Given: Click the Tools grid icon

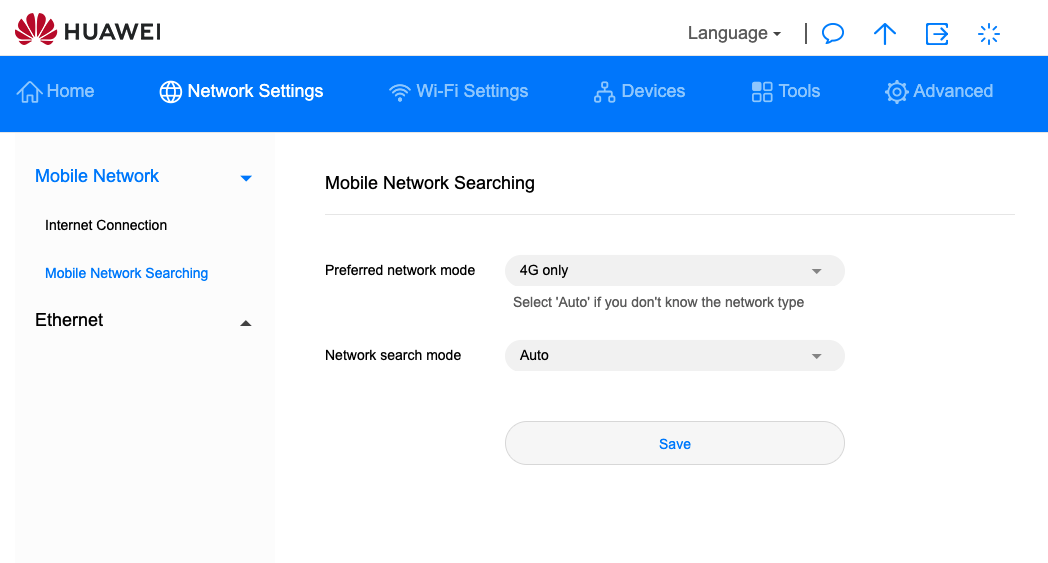Looking at the screenshot, I should (x=762, y=92).
